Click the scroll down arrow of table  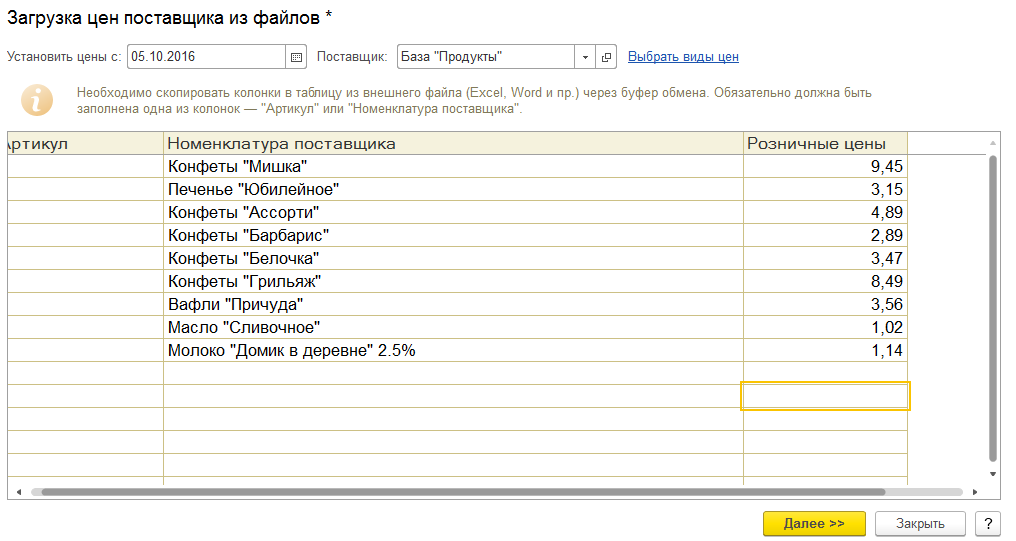[x=993, y=474]
